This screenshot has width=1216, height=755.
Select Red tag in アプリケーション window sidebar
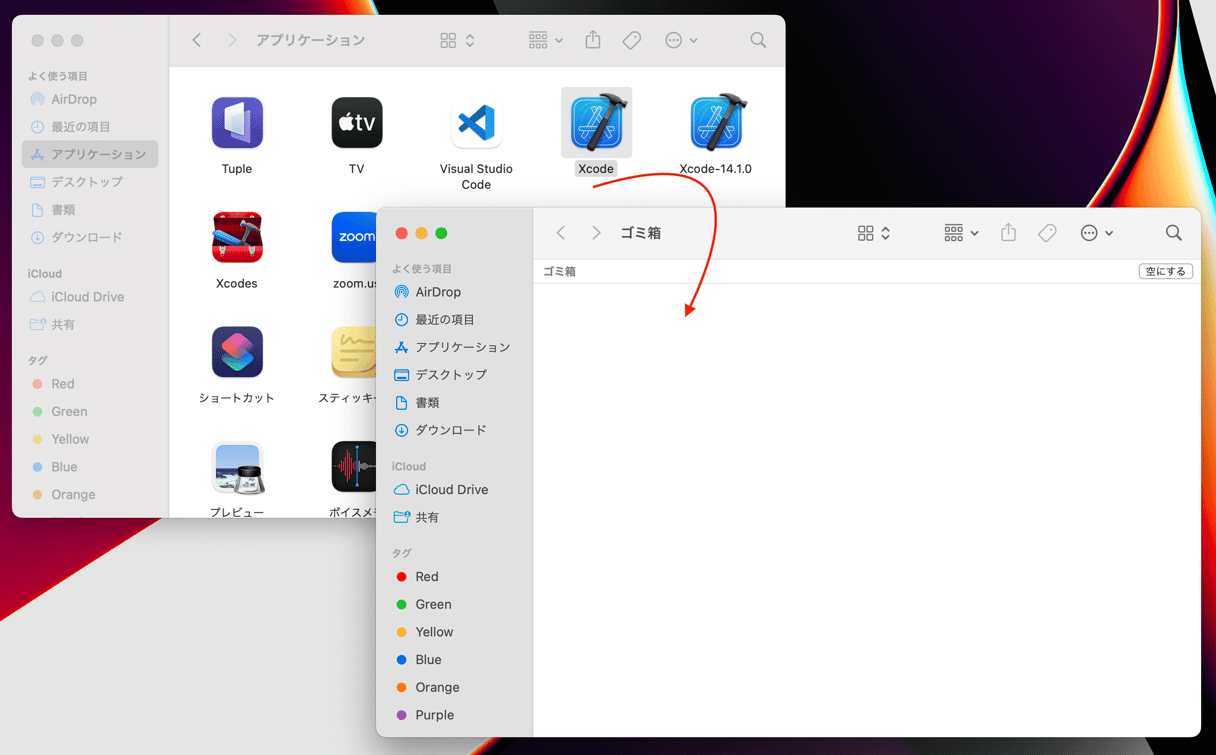click(90, 384)
